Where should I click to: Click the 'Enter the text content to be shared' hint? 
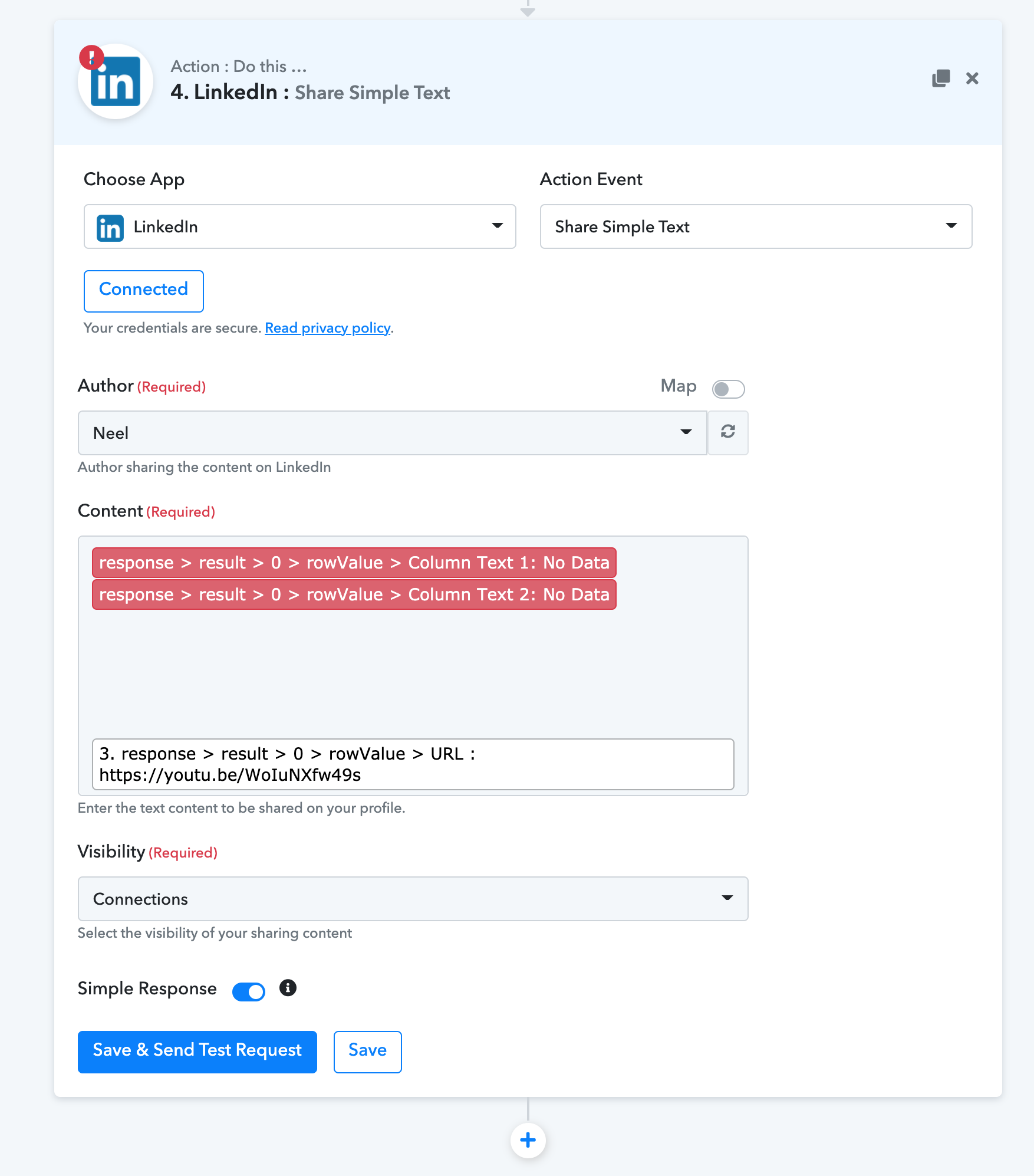[242, 808]
